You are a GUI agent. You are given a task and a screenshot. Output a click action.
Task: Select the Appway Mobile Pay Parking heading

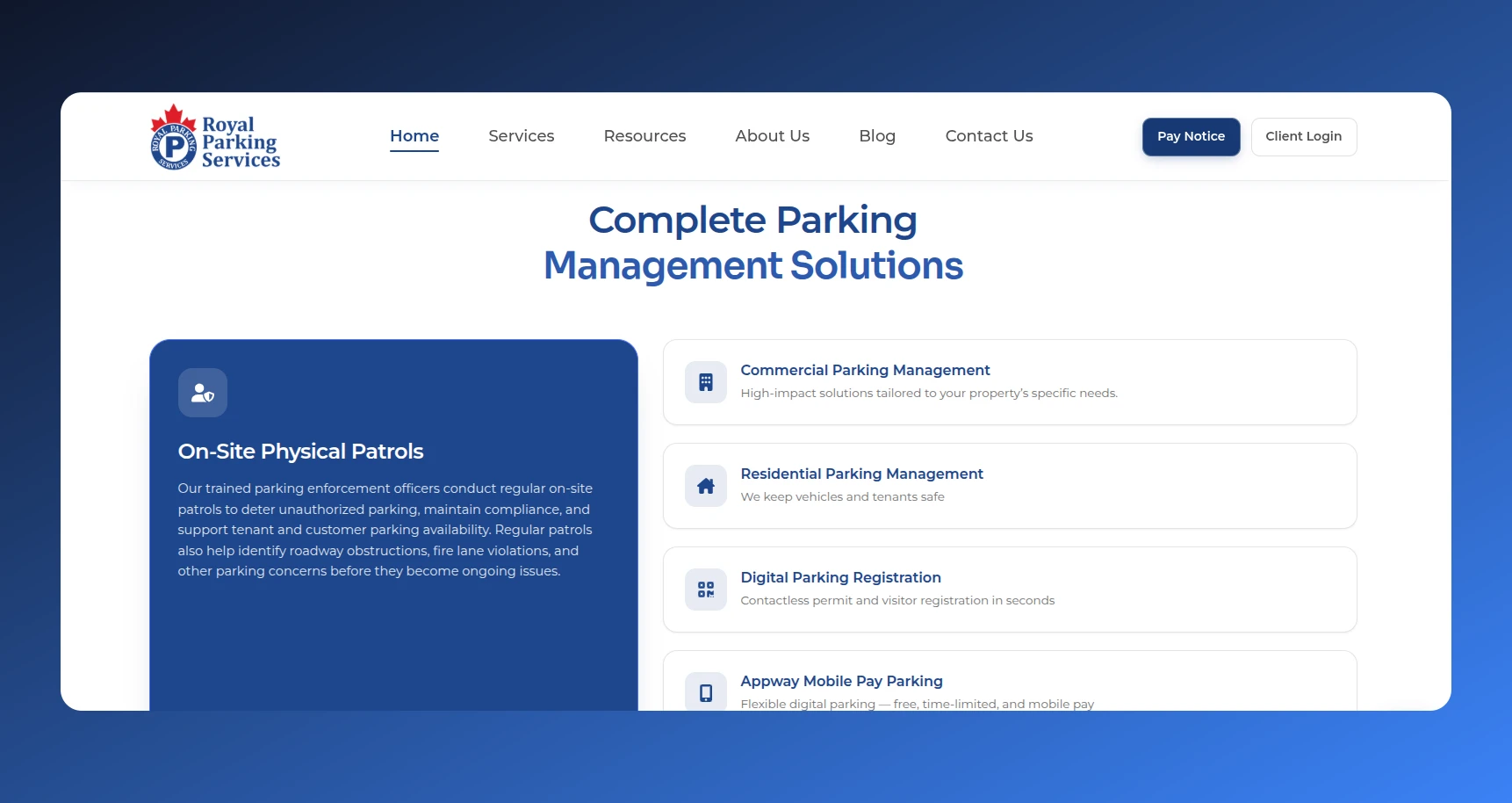(841, 682)
